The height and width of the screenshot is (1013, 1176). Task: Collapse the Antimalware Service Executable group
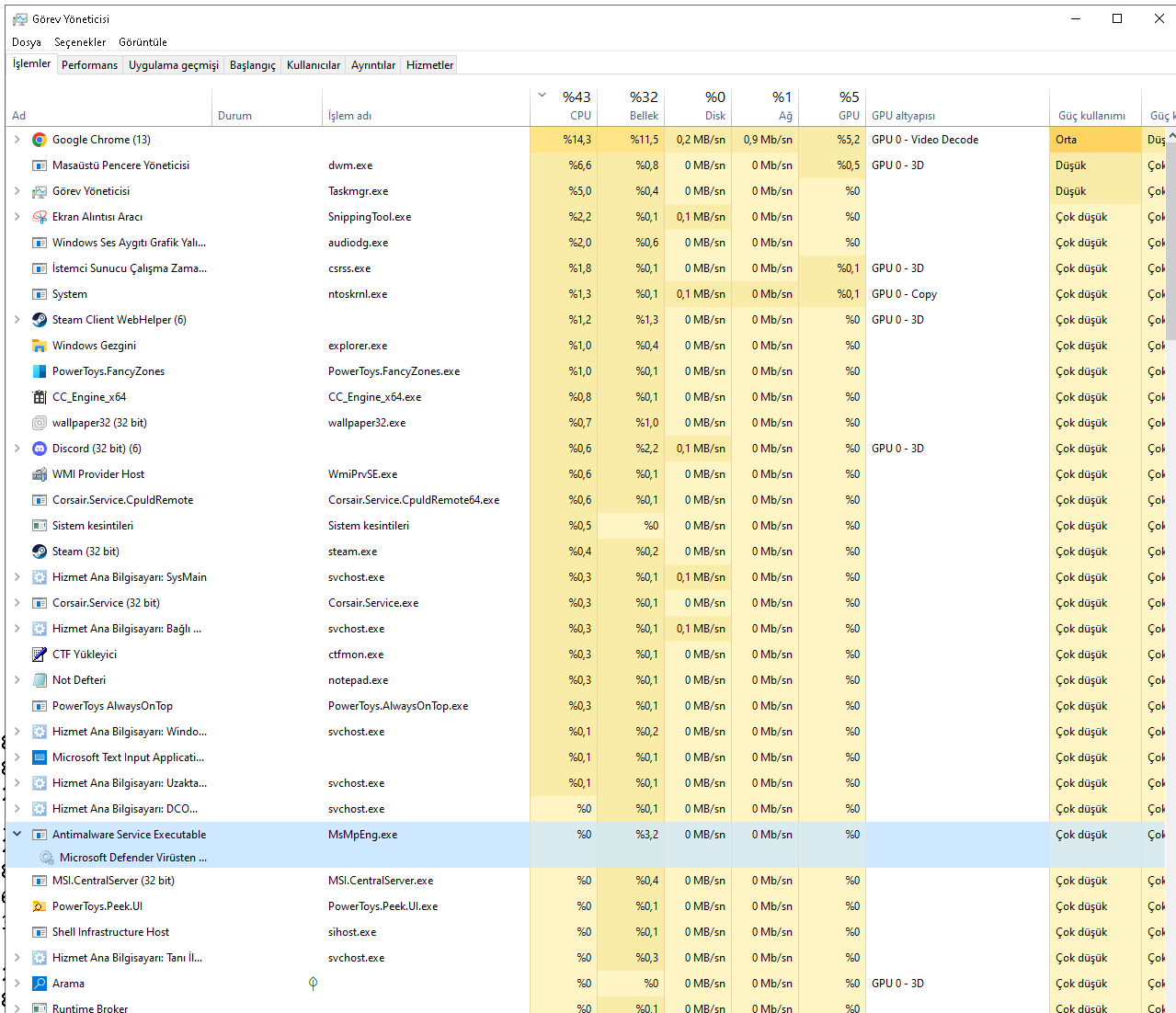(17, 835)
